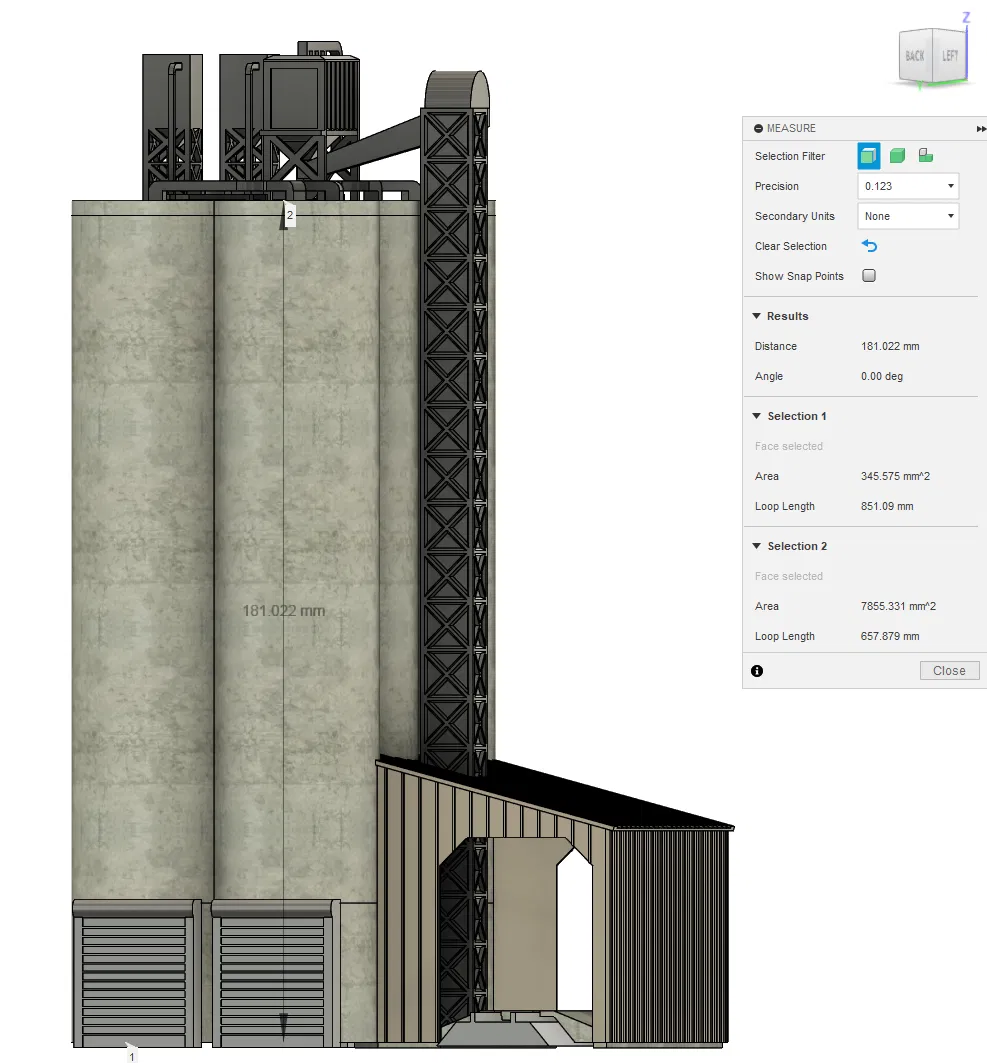Viewport: 987px width, 1063px height.
Task: Click the Z axis label on ViewCube
Action: (966, 18)
